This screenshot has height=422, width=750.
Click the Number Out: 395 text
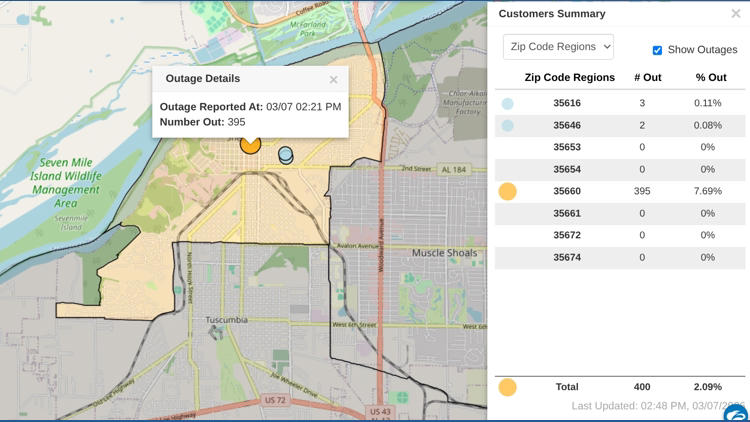[202, 122]
